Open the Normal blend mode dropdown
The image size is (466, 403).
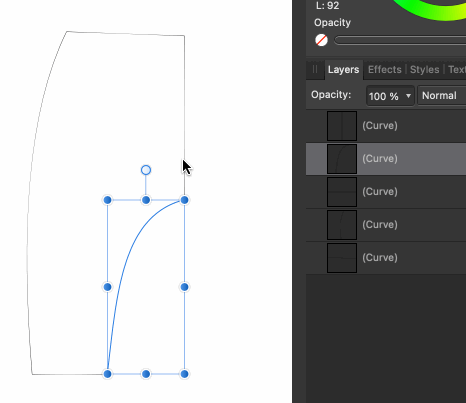[x=442, y=96]
